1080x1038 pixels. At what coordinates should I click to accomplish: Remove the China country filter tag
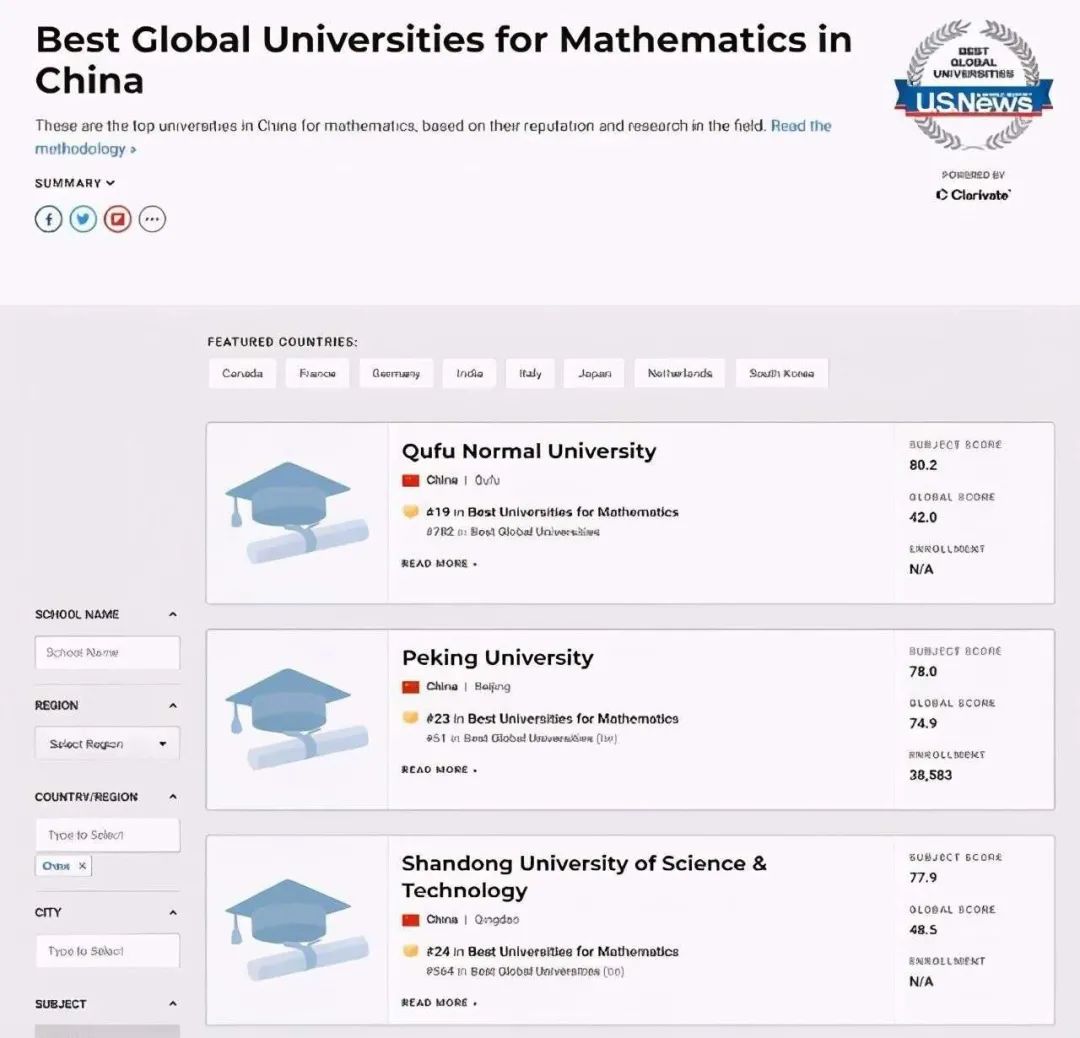[82, 866]
